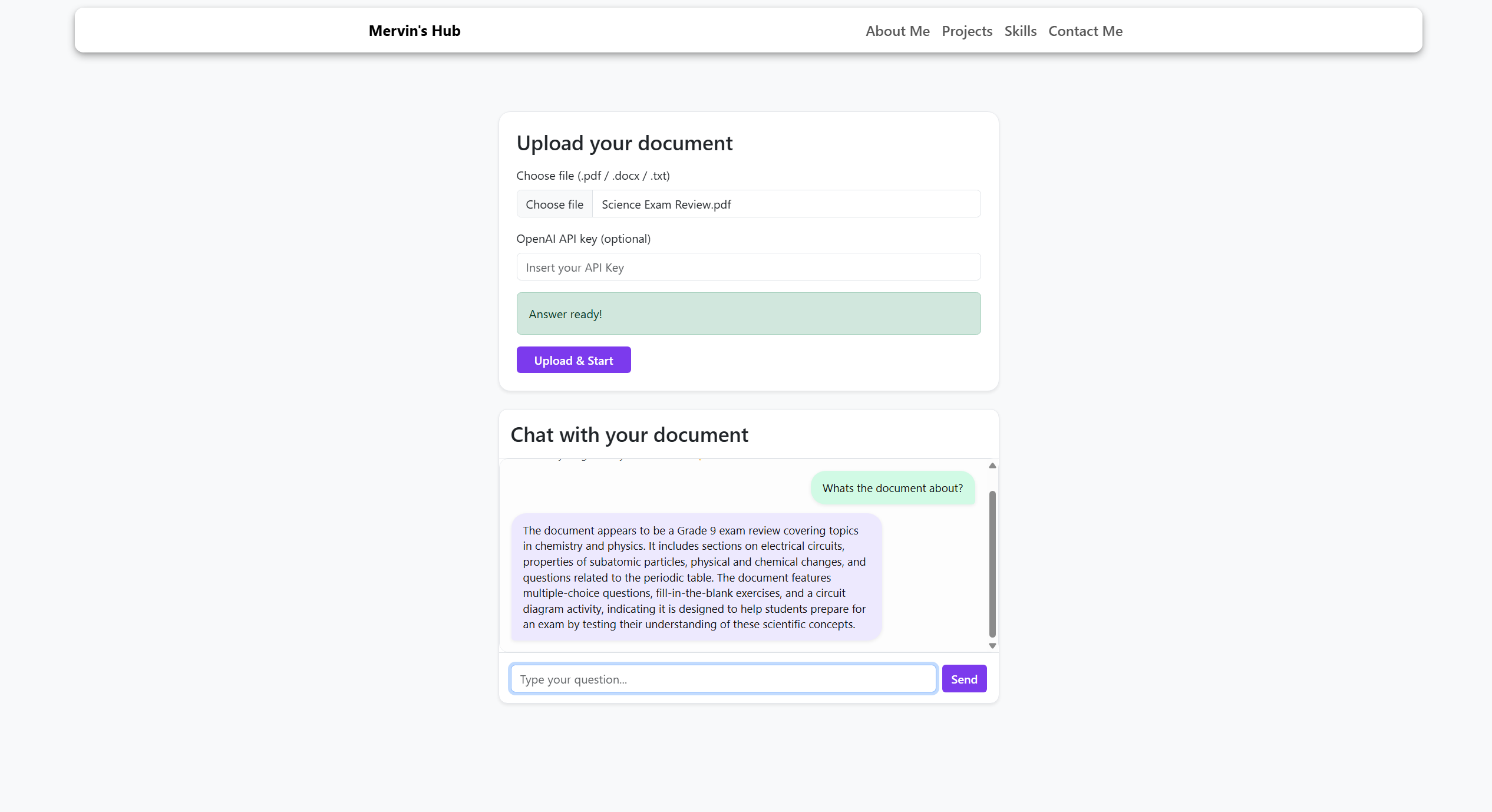
Task: Click the assistant's Grade 9 review reply
Action: 695,577
